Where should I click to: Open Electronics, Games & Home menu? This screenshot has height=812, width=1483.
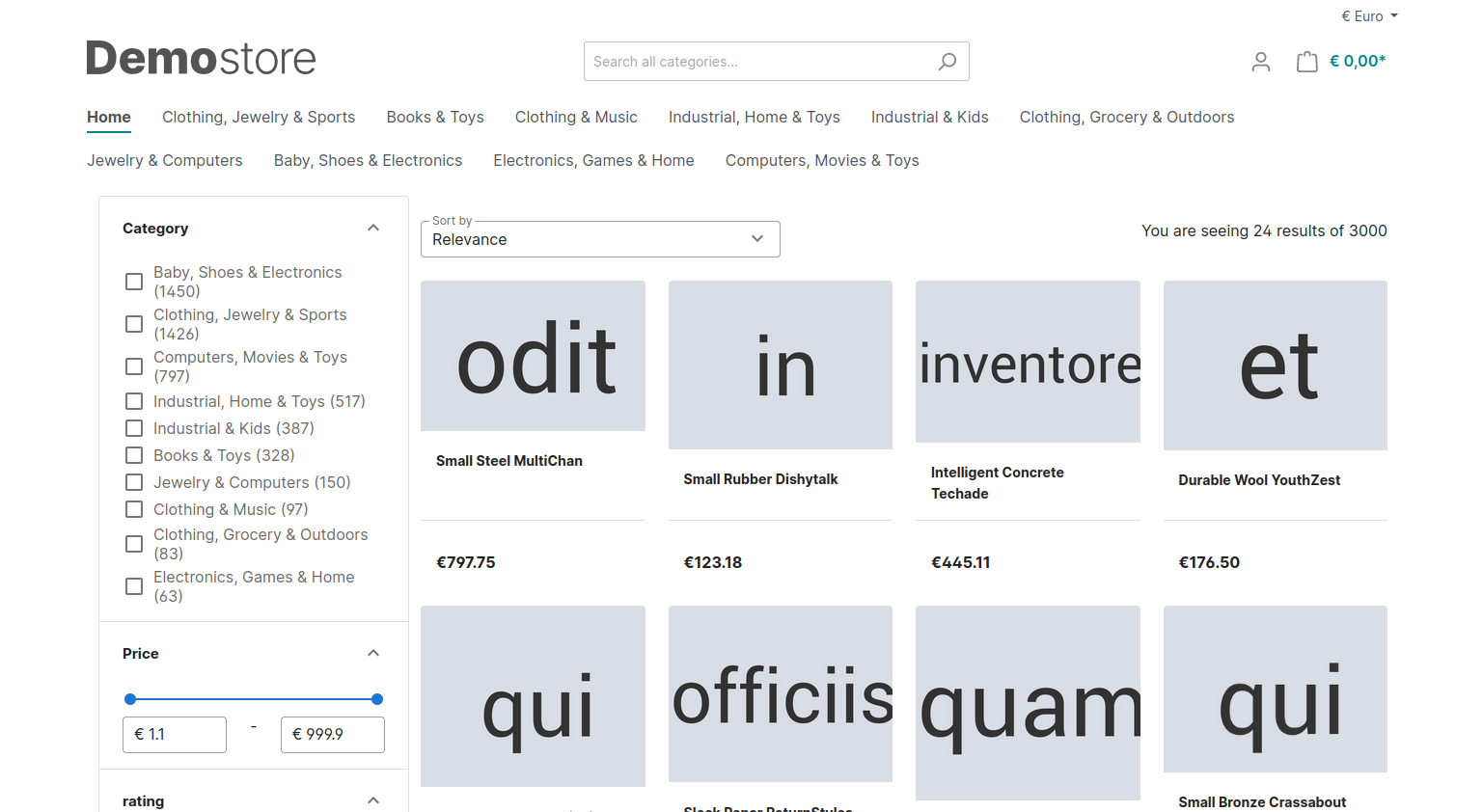593,160
